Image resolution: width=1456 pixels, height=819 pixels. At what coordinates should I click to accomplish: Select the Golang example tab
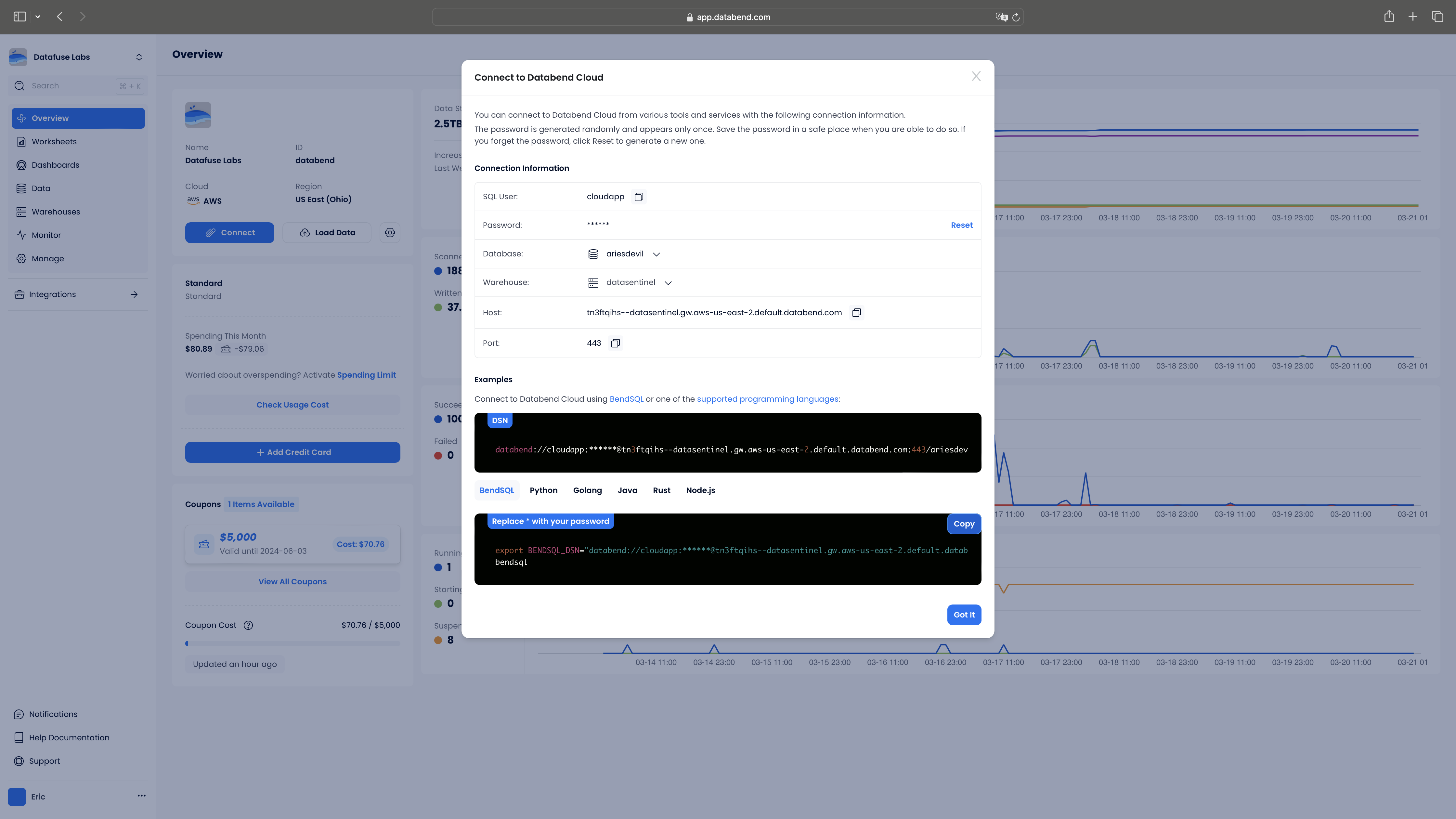click(x=587, y=490)
